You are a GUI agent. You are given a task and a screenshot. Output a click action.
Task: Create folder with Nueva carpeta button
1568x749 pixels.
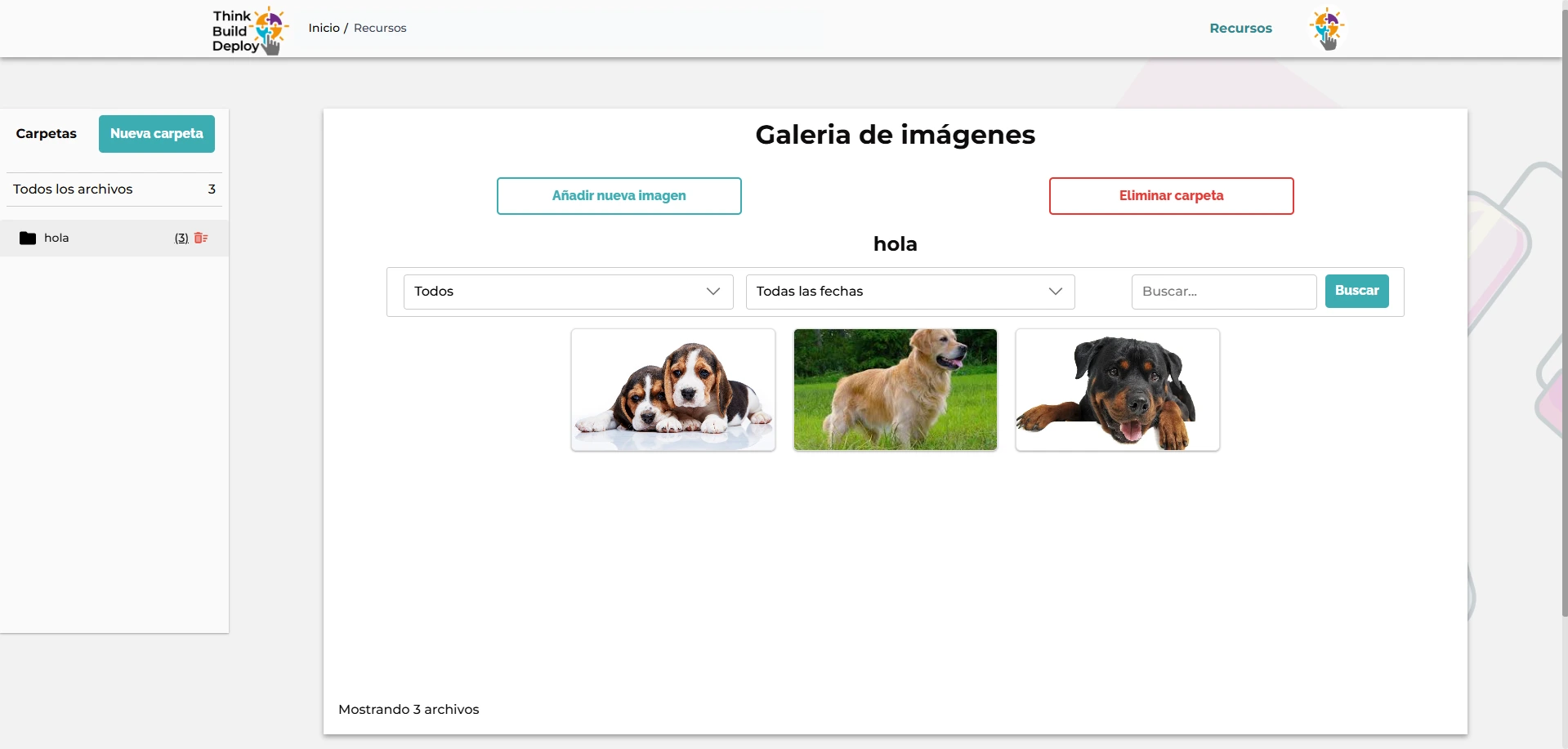(x=157, y=134)
